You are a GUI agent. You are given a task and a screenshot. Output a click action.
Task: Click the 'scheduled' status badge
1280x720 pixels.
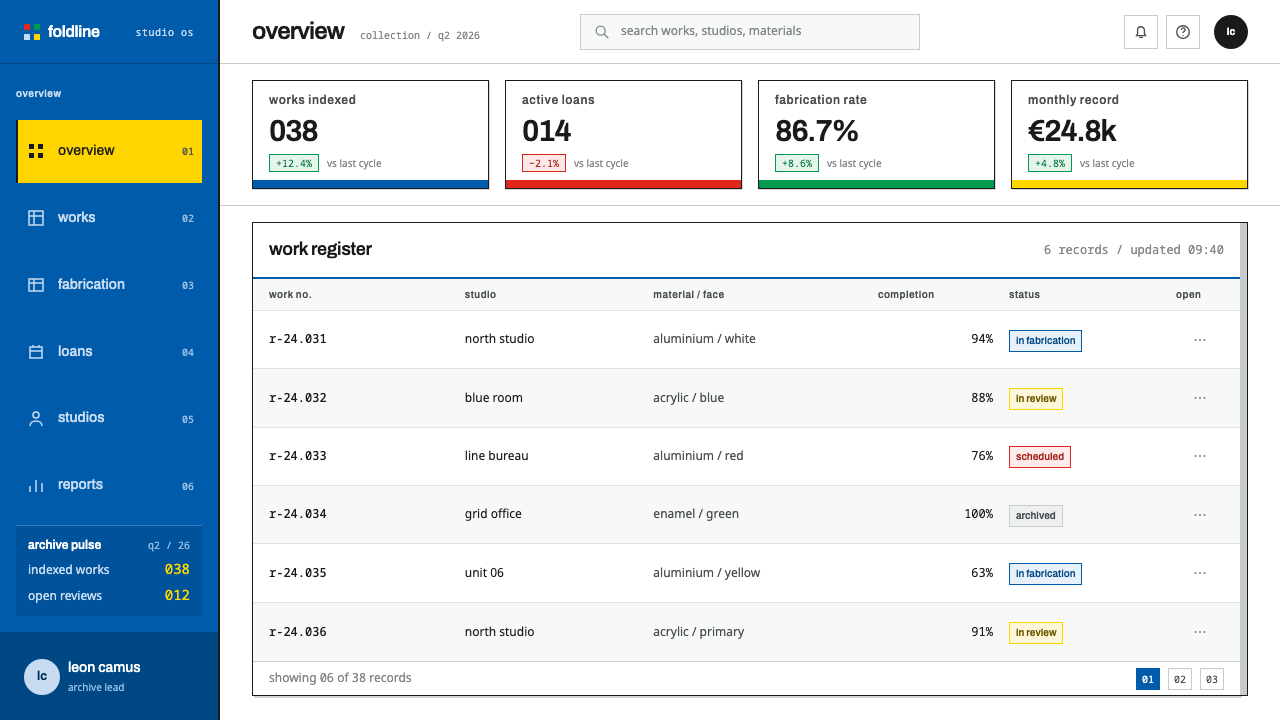[1040, 457]
